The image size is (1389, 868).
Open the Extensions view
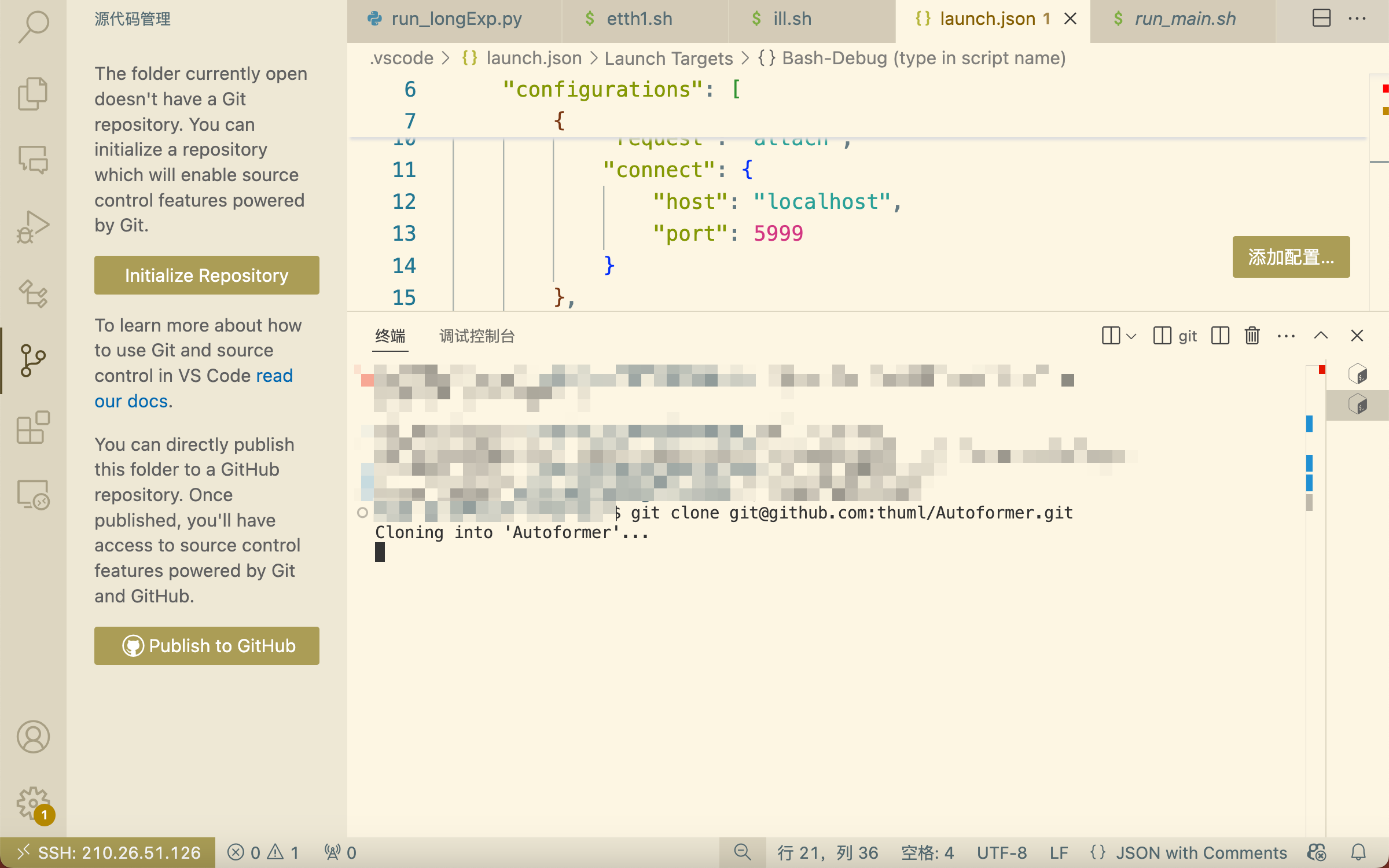coord(33,427)
